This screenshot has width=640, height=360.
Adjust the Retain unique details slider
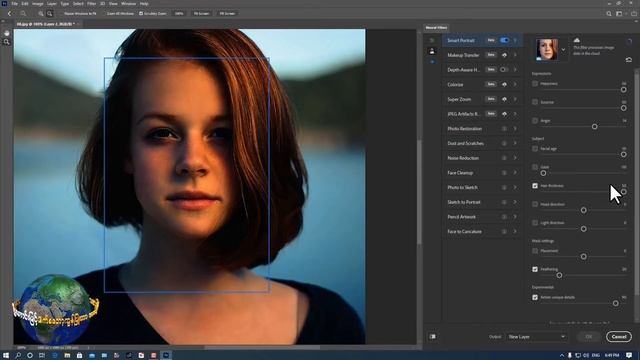616,303
